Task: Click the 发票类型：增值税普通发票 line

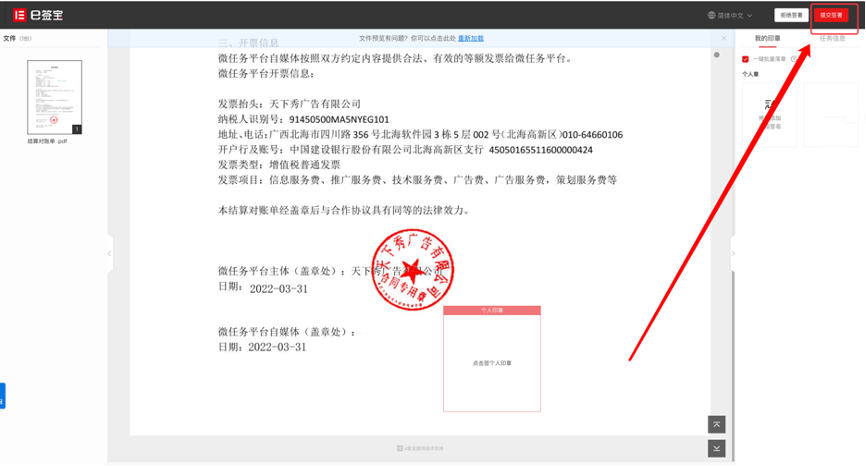Action: (x=279, y=165)
